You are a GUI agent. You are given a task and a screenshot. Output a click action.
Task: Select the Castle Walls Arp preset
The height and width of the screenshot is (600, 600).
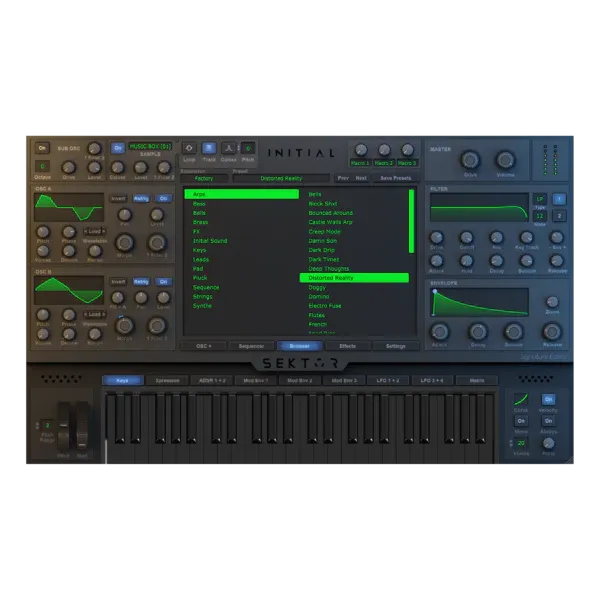click(331, 222)
